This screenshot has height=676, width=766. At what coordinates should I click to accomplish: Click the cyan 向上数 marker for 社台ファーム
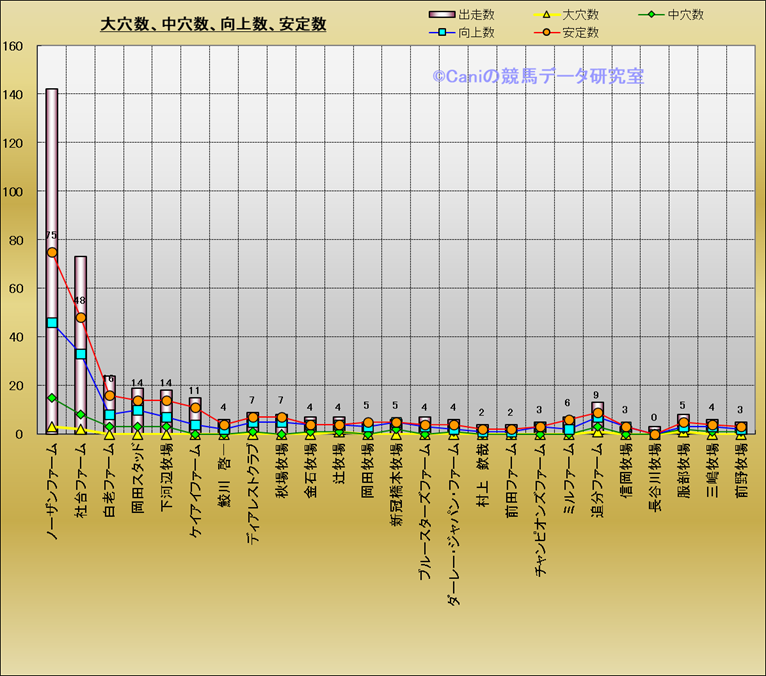click(81, 354)
